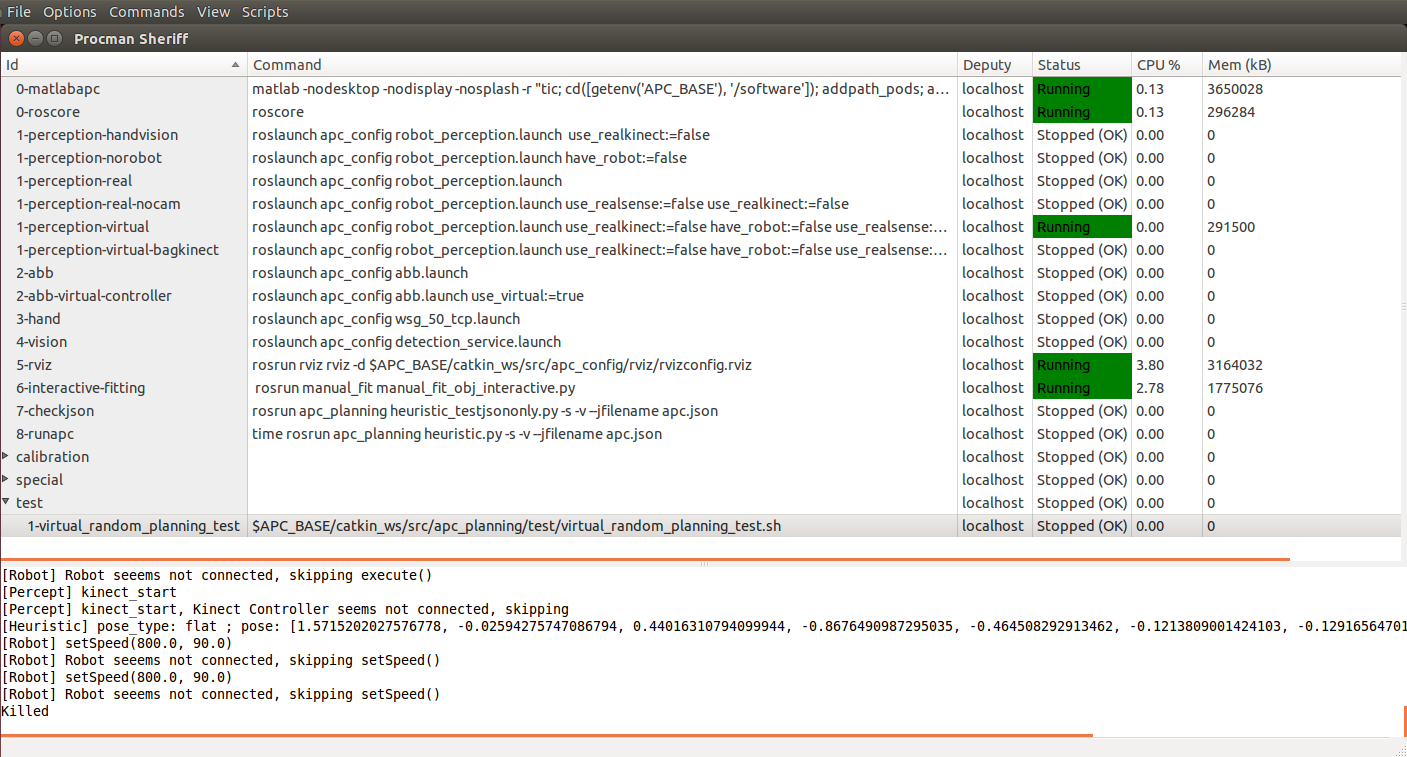This screenshot has width=1407, height=757.
Task: Open the View menu
Action: (213, 12)
